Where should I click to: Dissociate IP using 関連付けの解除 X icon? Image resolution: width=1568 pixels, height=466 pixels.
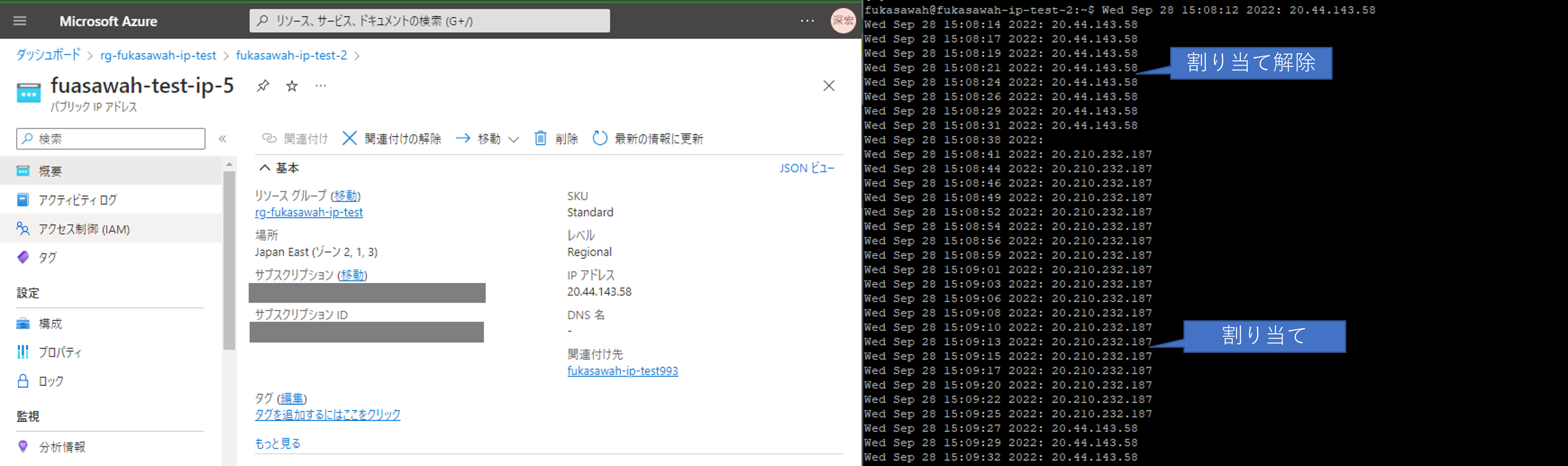(x=349, y=138)
